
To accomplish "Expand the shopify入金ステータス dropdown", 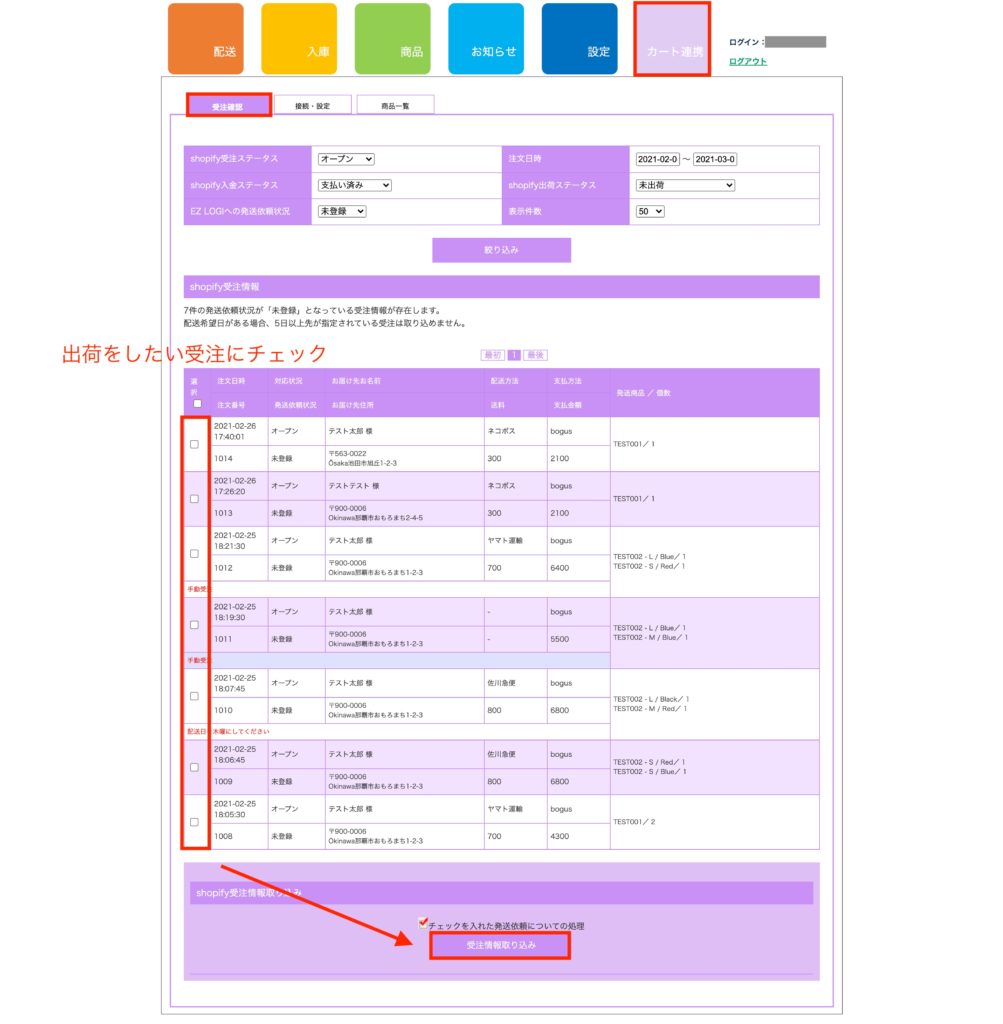I will [x=354, y=185].
